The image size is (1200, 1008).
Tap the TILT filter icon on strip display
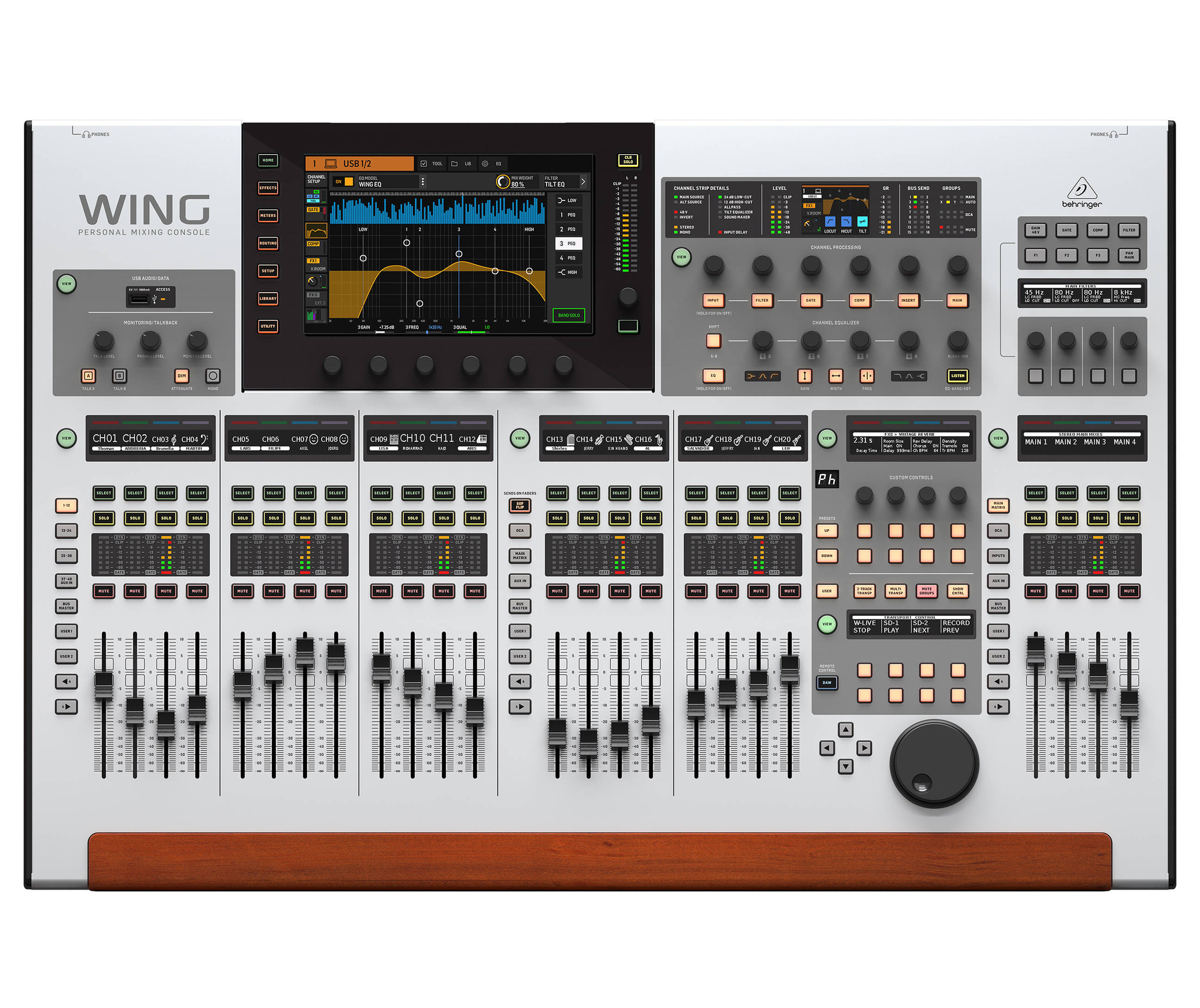(862, 222)
